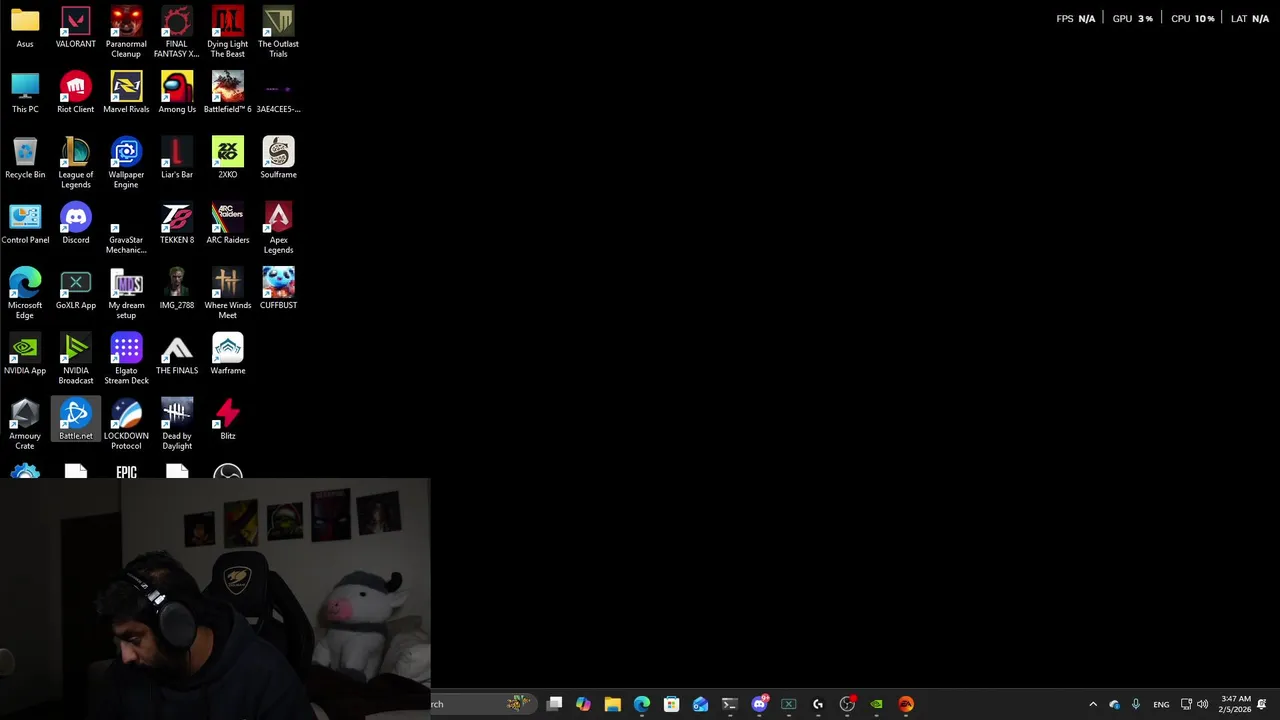Select the Paranormal Cleanup game icon
The image size is (1280, 720).
click(126, 32)
